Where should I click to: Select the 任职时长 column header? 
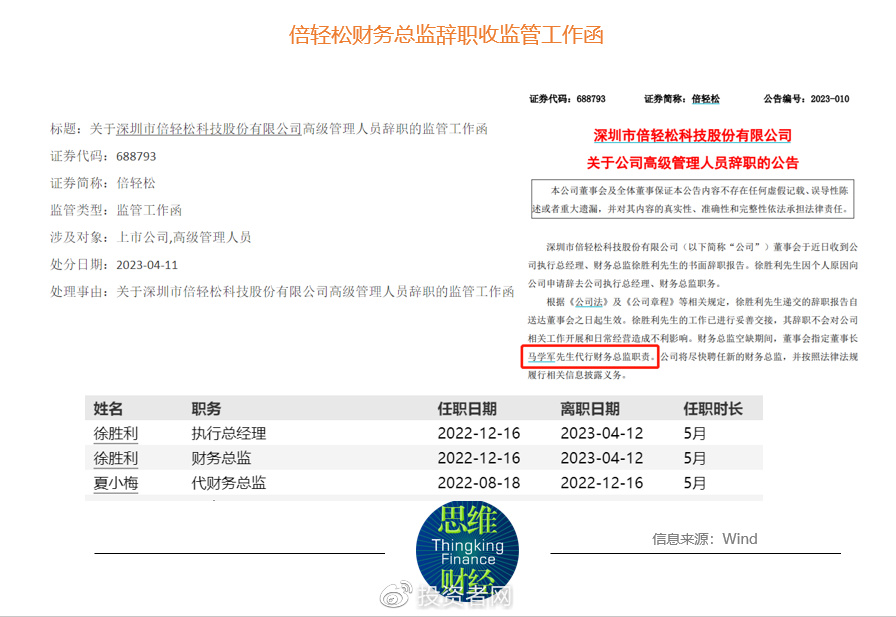[x=713, y=408]
